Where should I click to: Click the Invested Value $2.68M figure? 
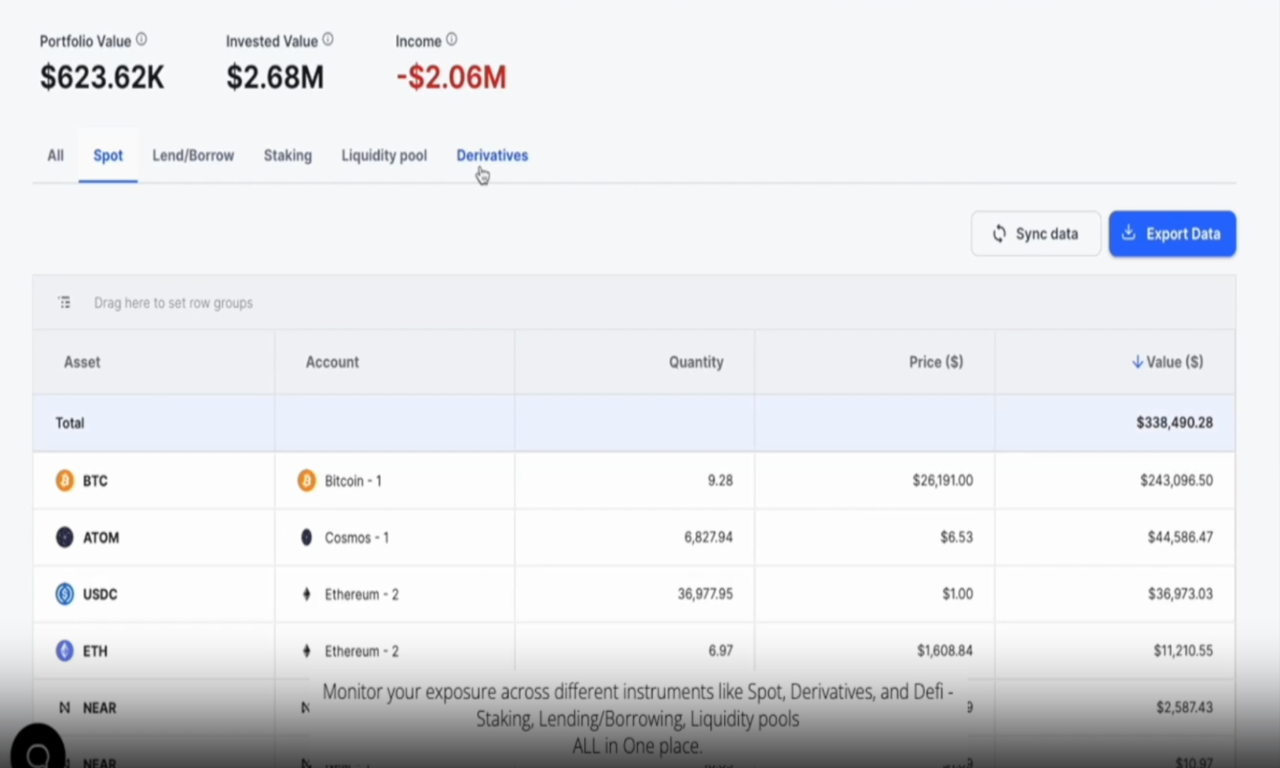[275, 77]
